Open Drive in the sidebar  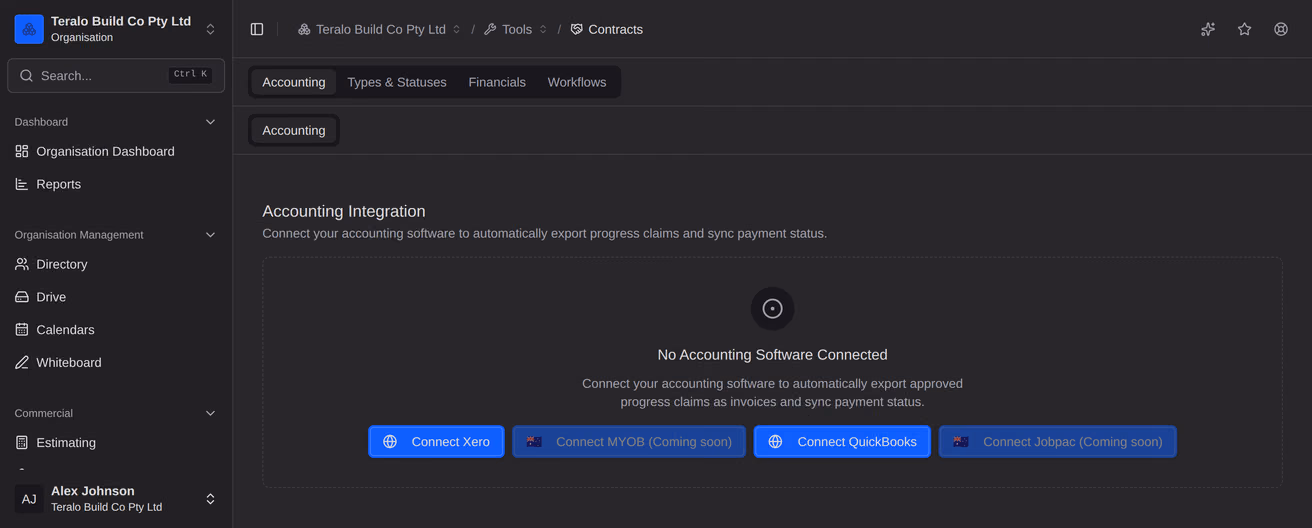115,297
